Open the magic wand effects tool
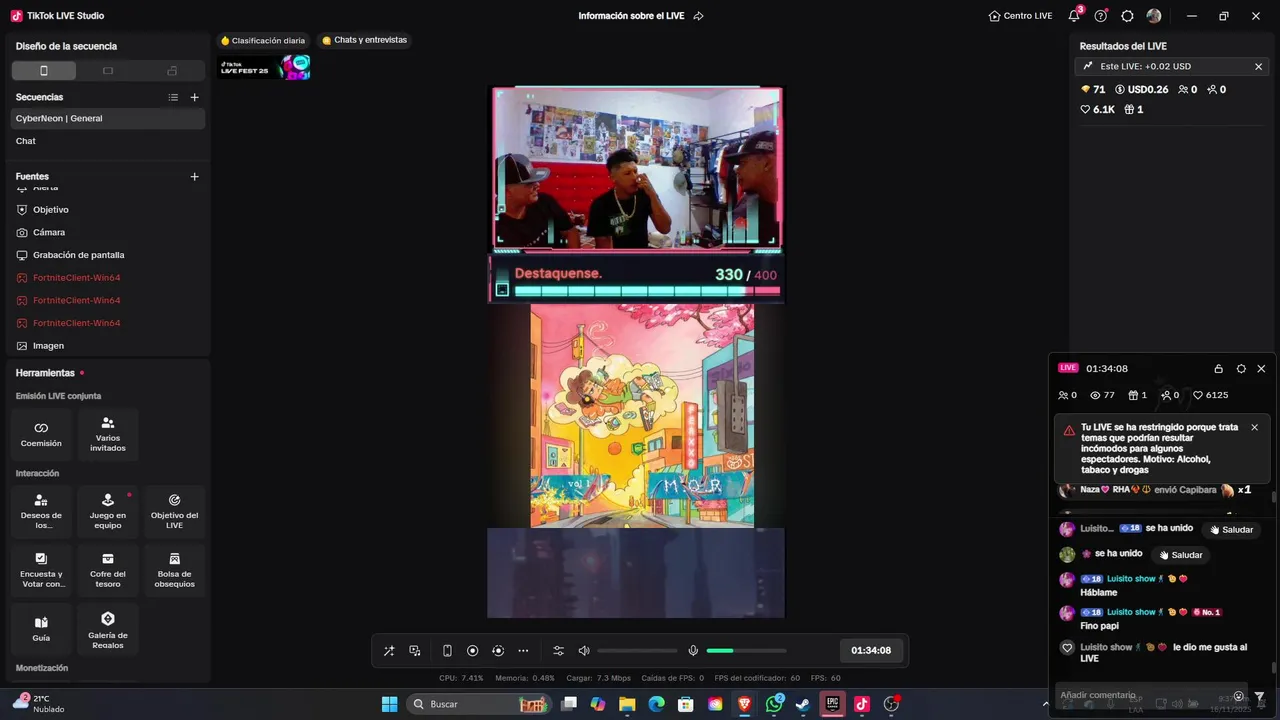 tap(389, 651)
